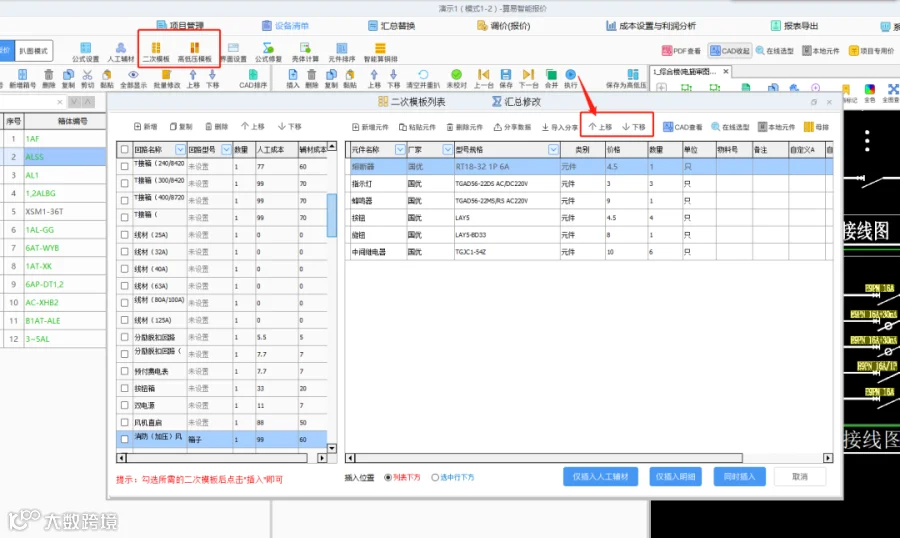The height and width of the screenshot is (538, 900).
Task: Select the 中间继电器 component row
Action: click(589, 252)
